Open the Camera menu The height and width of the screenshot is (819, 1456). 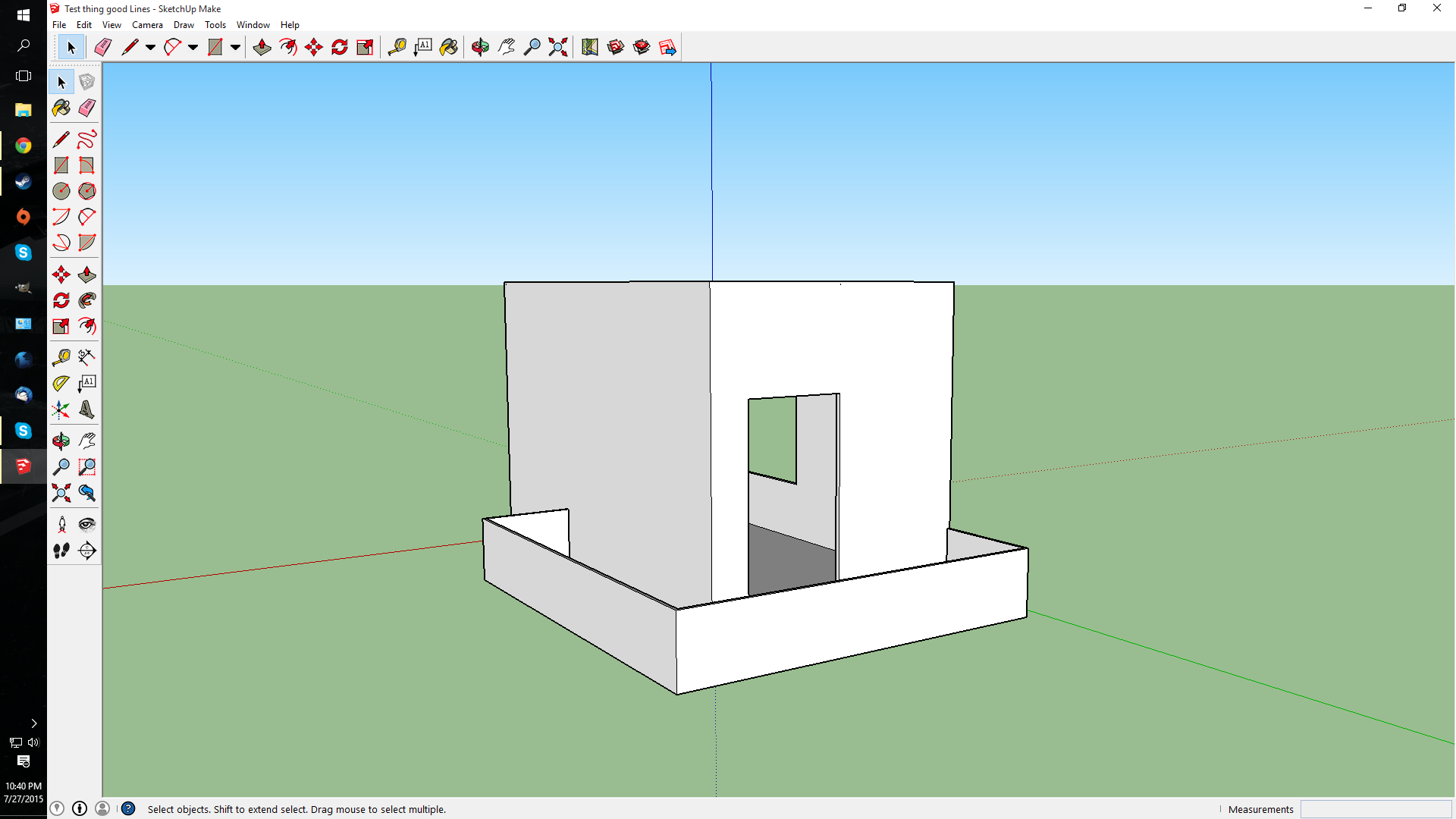[x=147, y=24]
